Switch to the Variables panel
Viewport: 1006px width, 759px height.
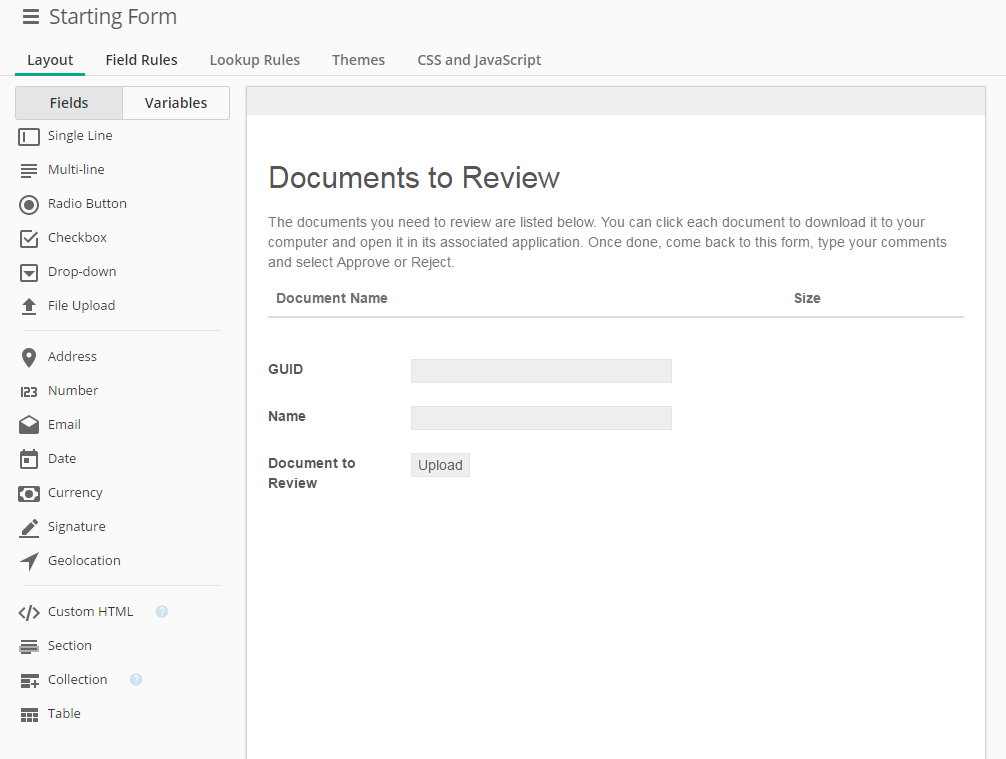click(176, 103)
